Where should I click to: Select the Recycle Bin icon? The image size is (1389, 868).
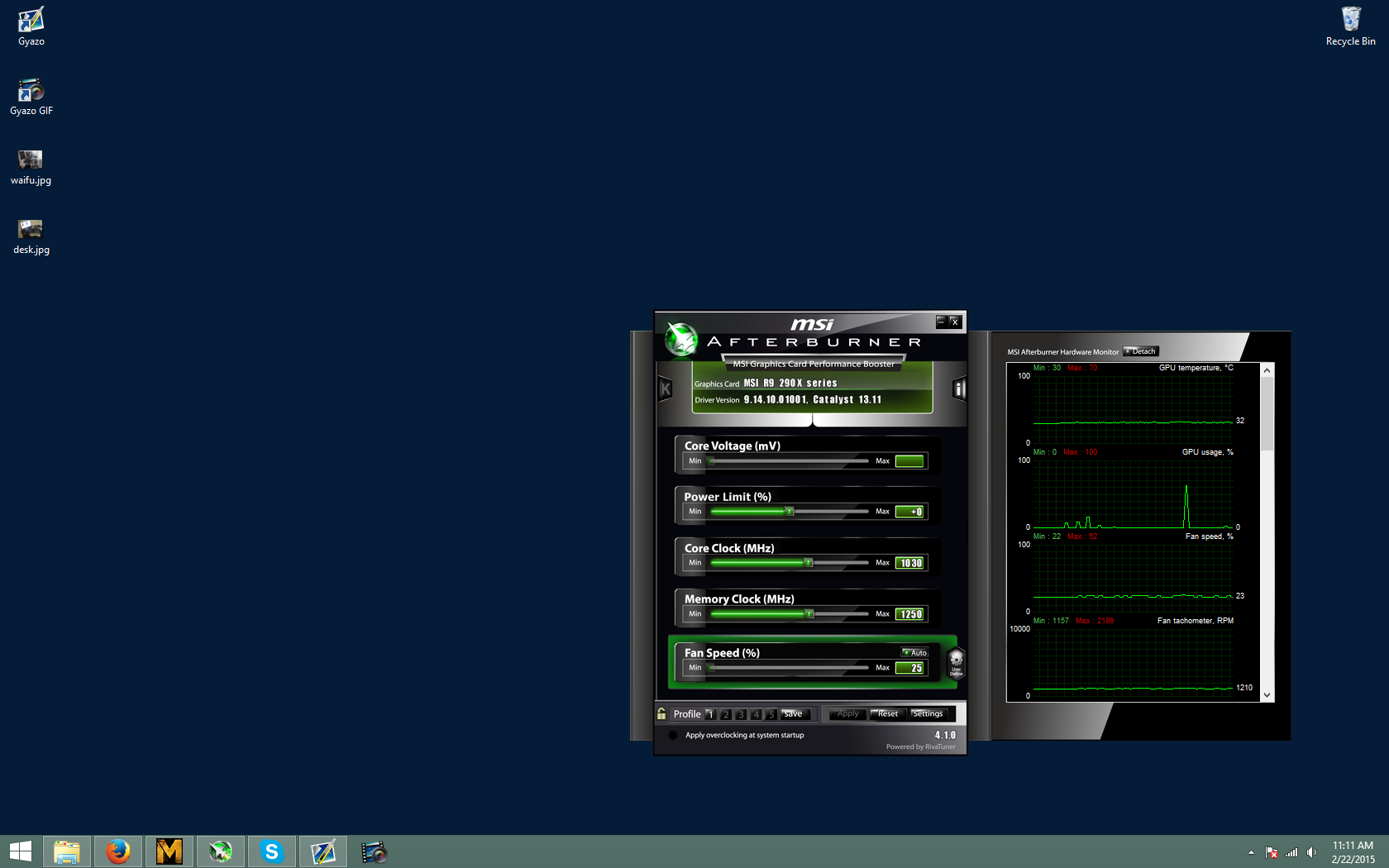click(1351, 26)
